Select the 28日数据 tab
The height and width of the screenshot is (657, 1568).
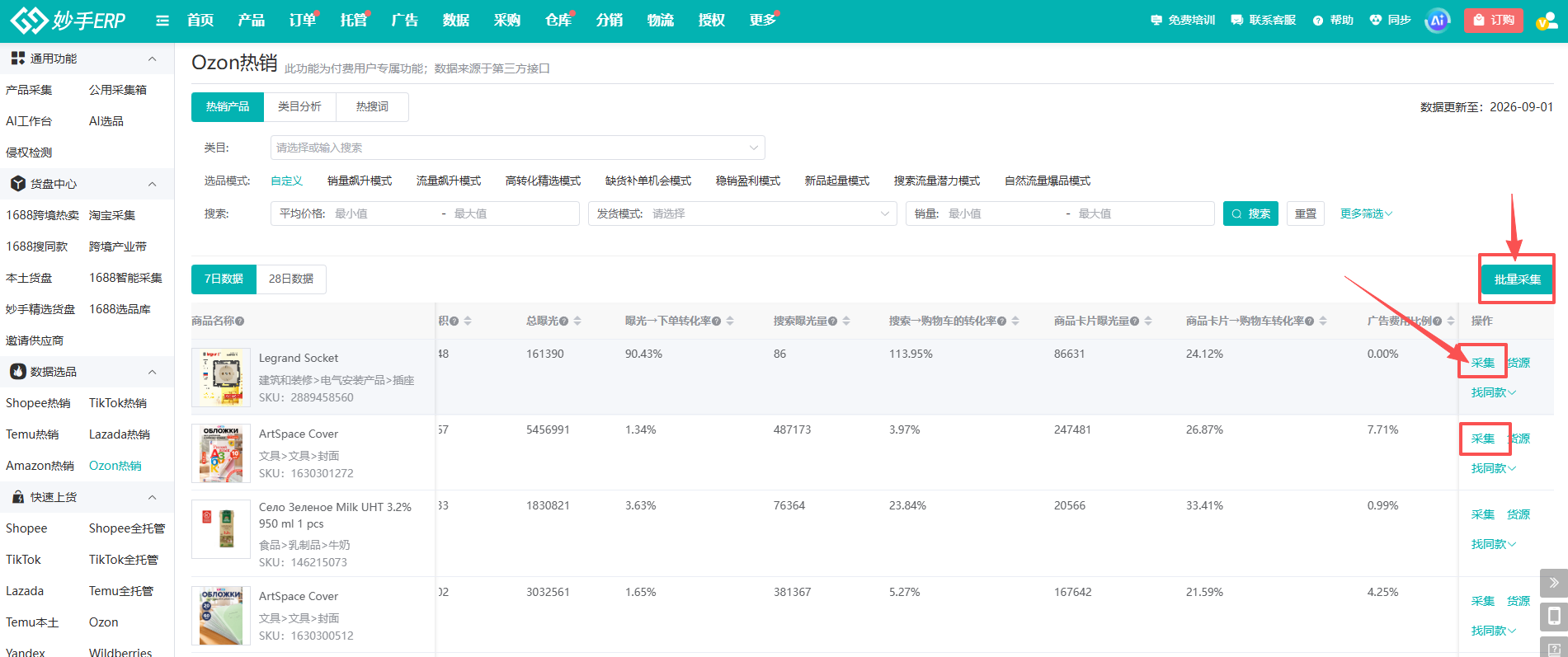pyautogui.click(x=291, y=279)
